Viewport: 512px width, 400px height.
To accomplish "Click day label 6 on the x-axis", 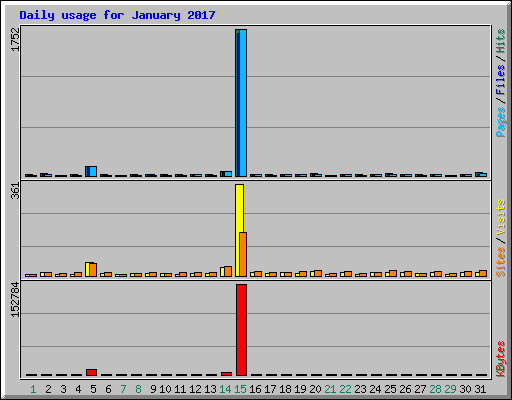I will coord(108,389).
